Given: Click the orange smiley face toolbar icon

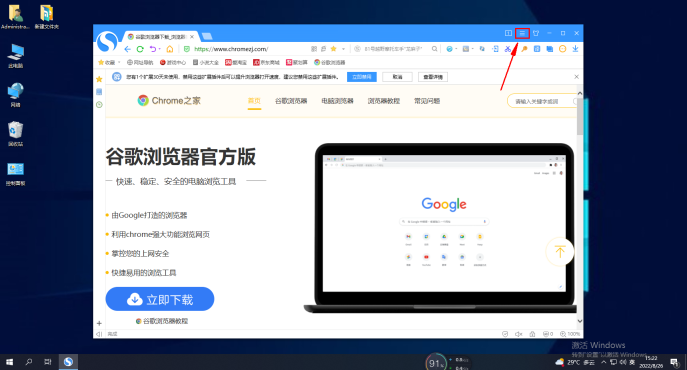Looking at the screenshot, I should pos(563,49).
